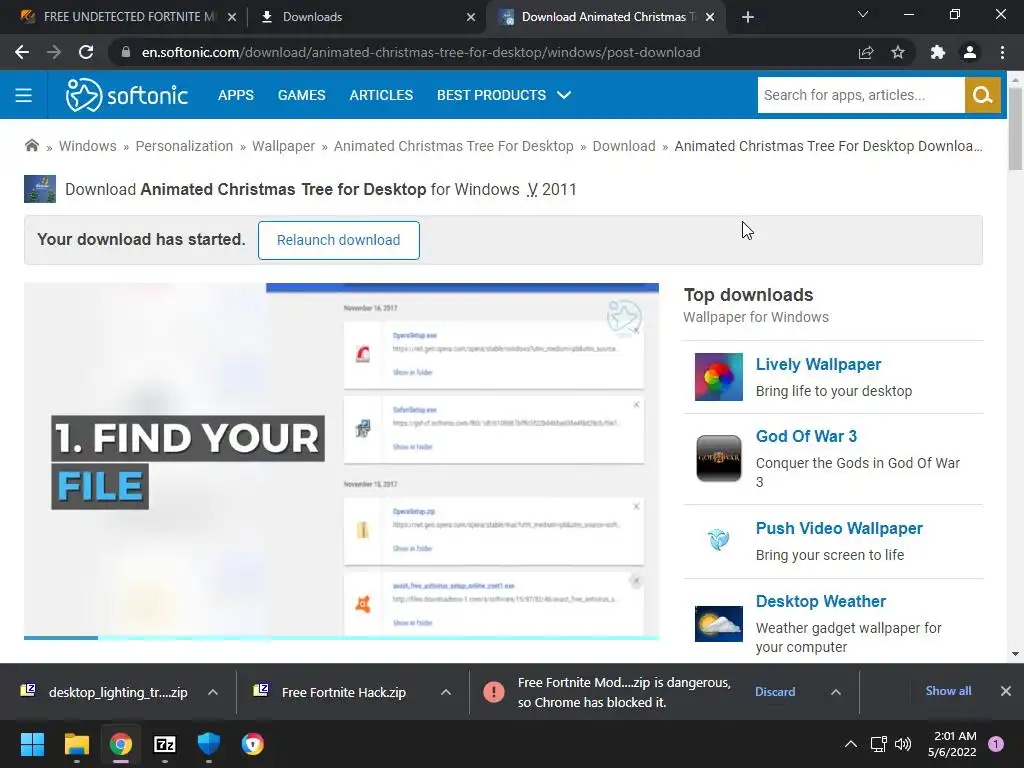The width and height of the screenshot is (1024, 768).
Task: Click the orange search magnifier button
Action: coord(982,95)
